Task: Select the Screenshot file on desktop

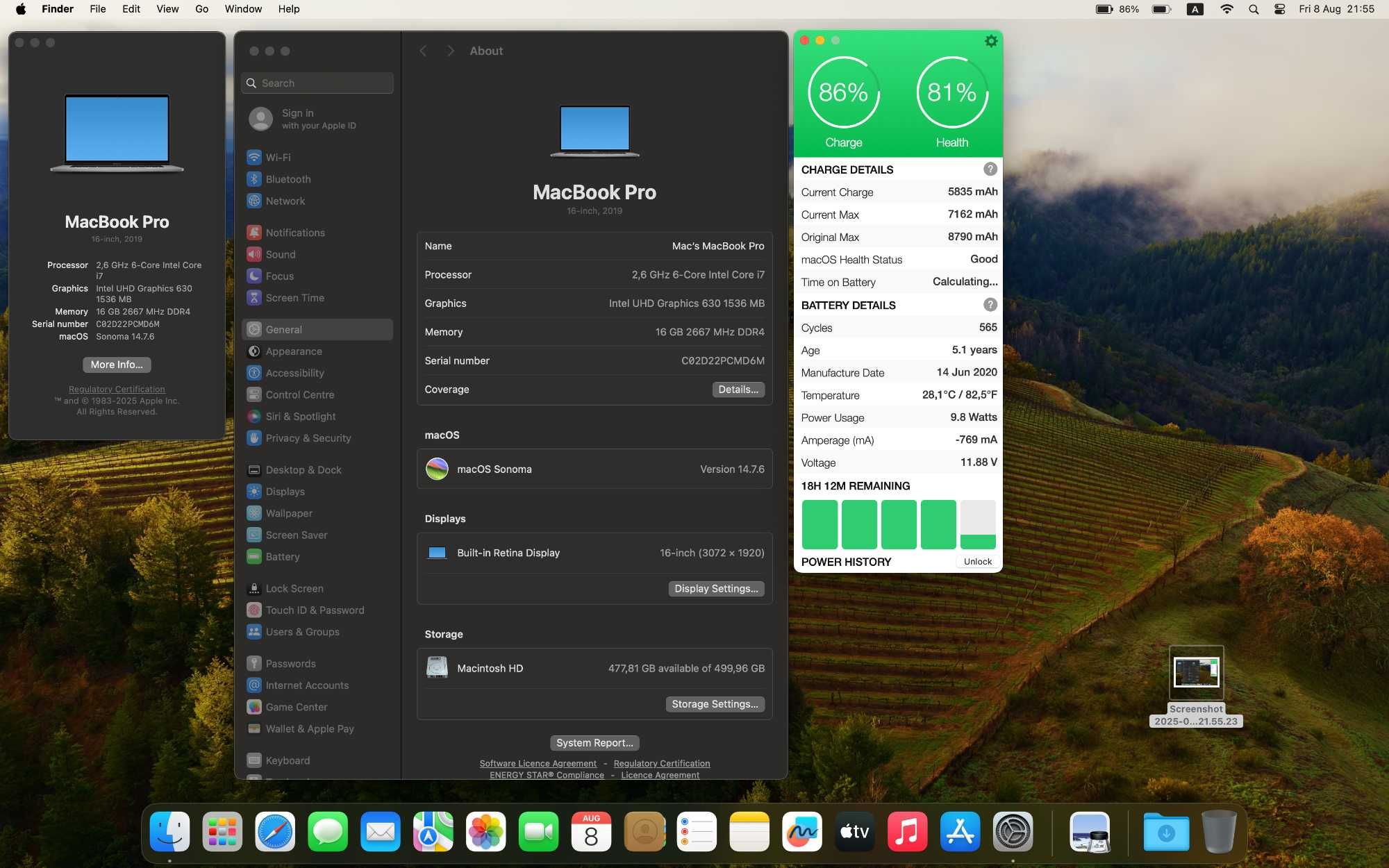Action: pos(1196,686)
